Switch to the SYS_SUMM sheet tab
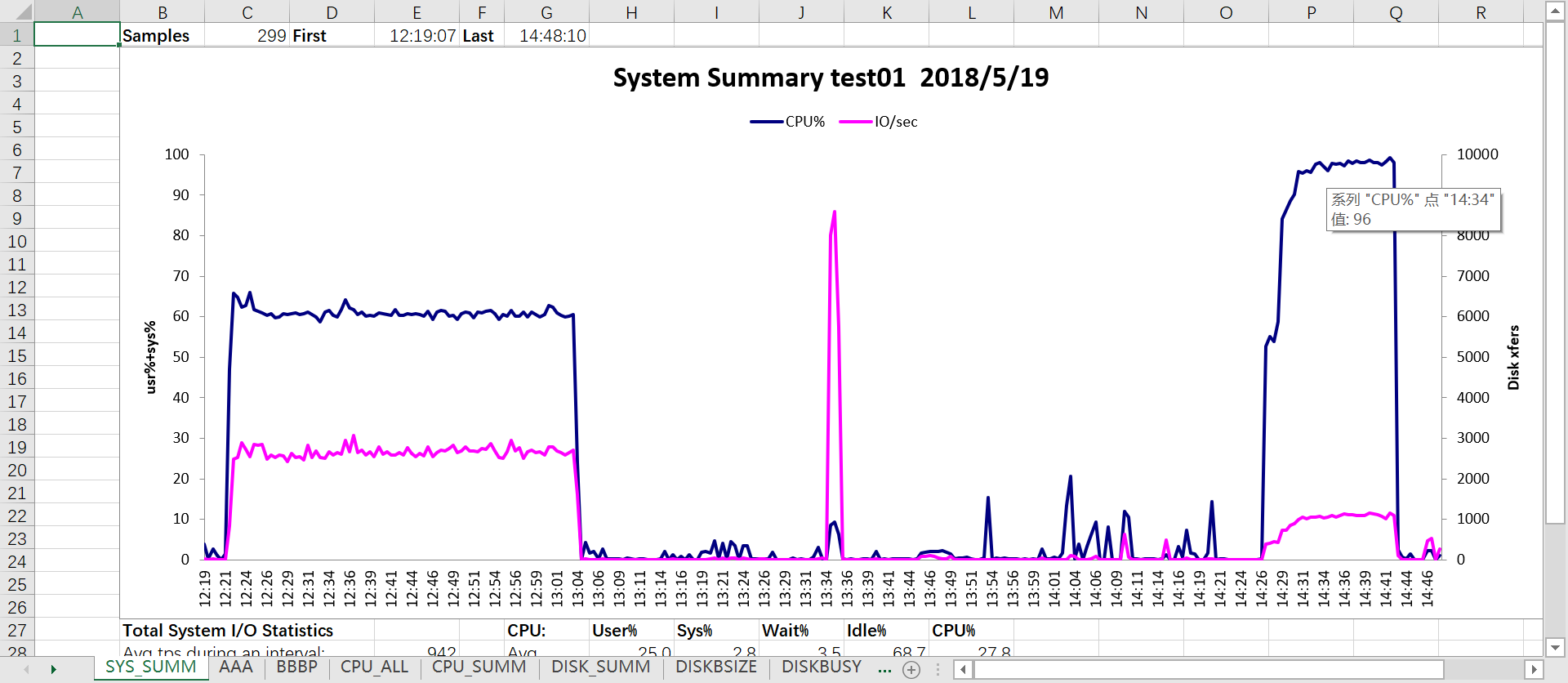Image resolution: width=1568 pixels, height=683 pixels. (151, 667)
